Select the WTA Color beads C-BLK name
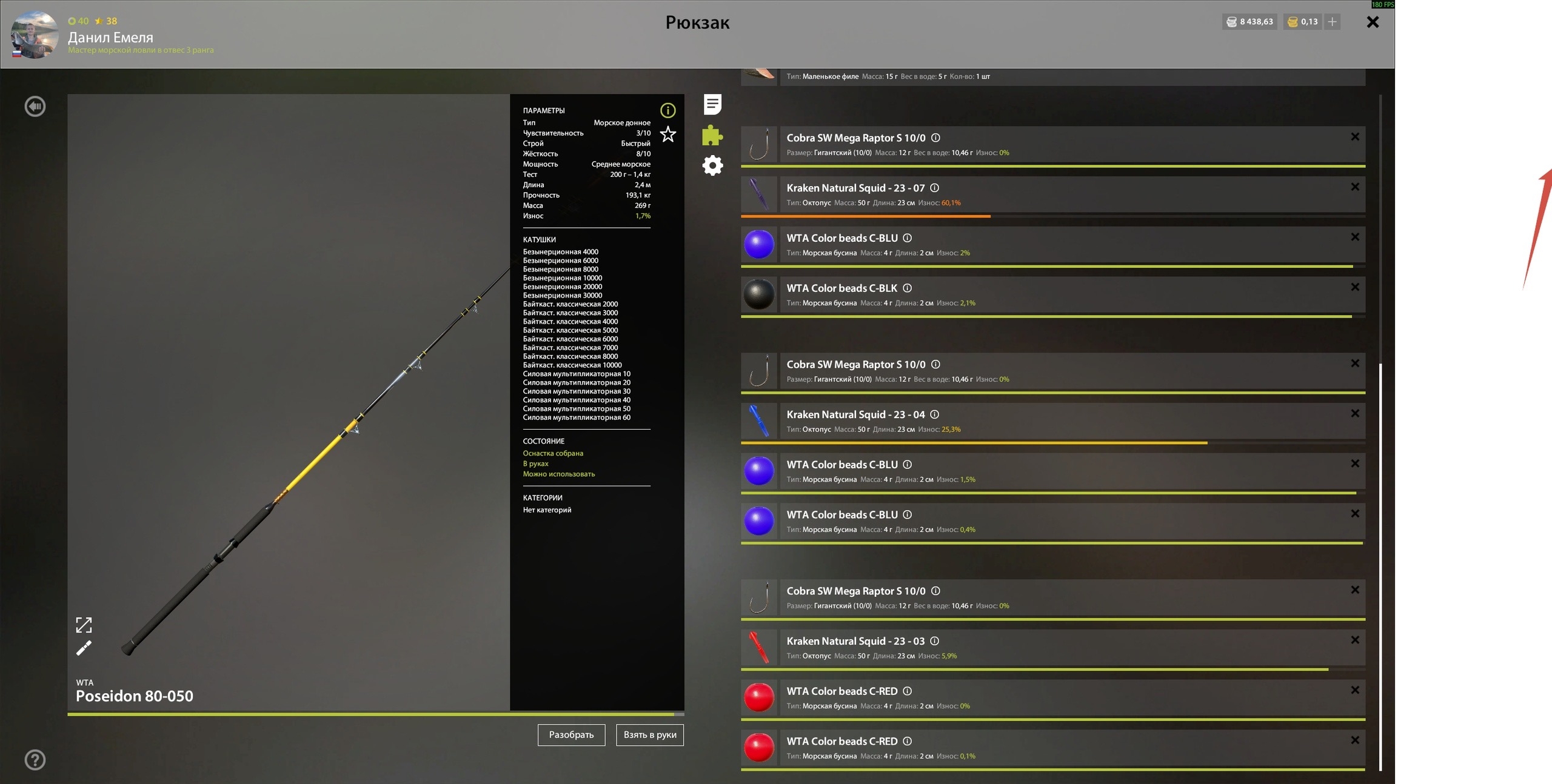 (842, 288)
